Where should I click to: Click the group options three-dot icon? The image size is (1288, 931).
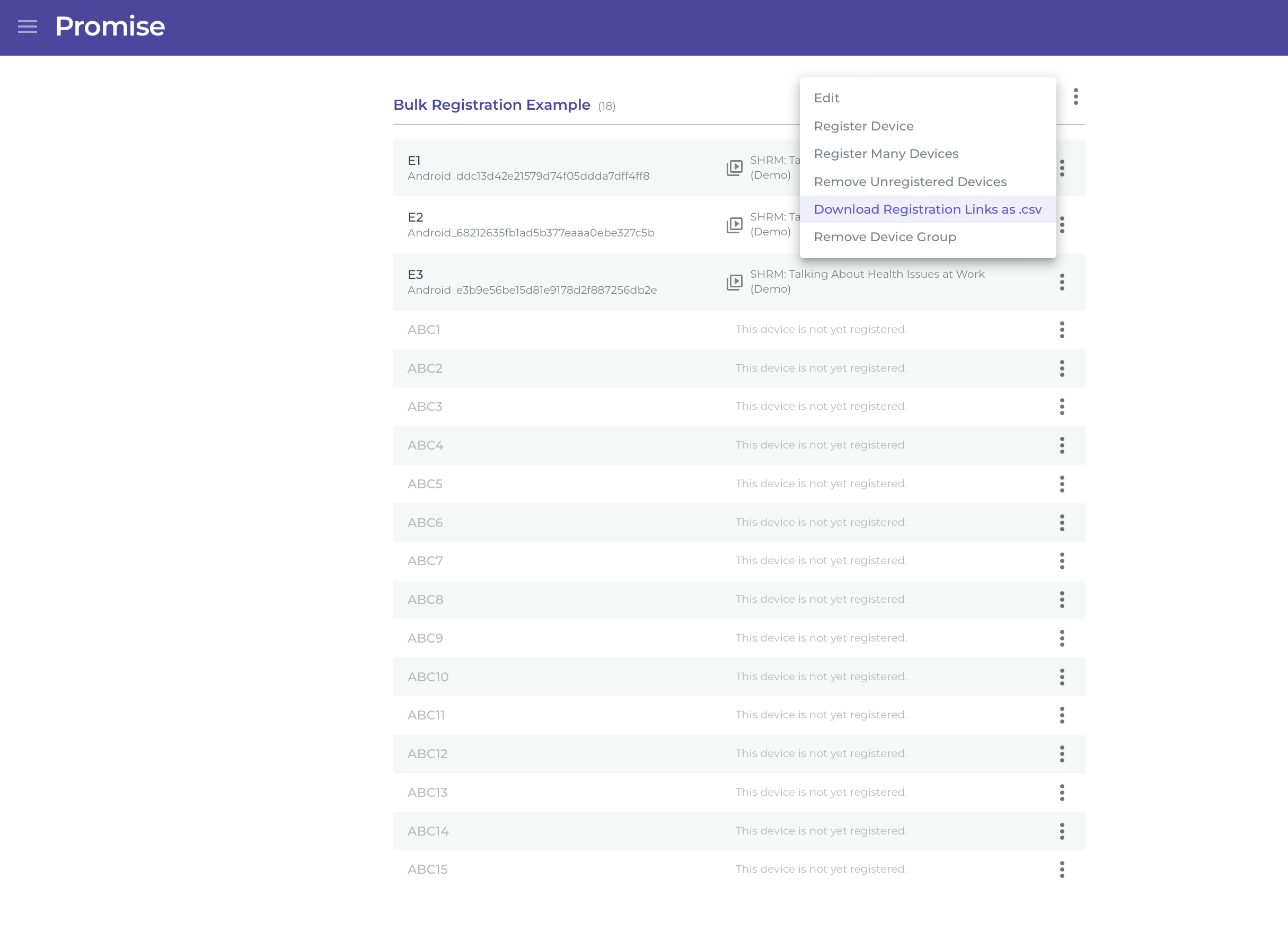point(1075,96)
